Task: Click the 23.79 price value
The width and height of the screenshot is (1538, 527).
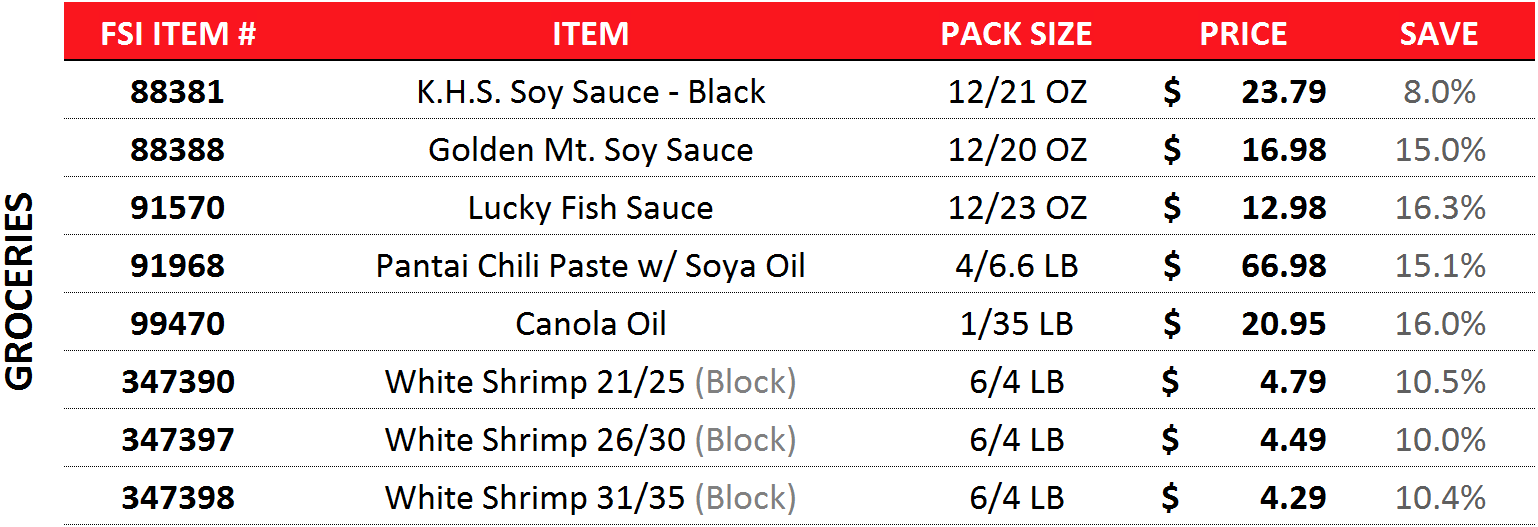Action: [x=1284, y=92]
